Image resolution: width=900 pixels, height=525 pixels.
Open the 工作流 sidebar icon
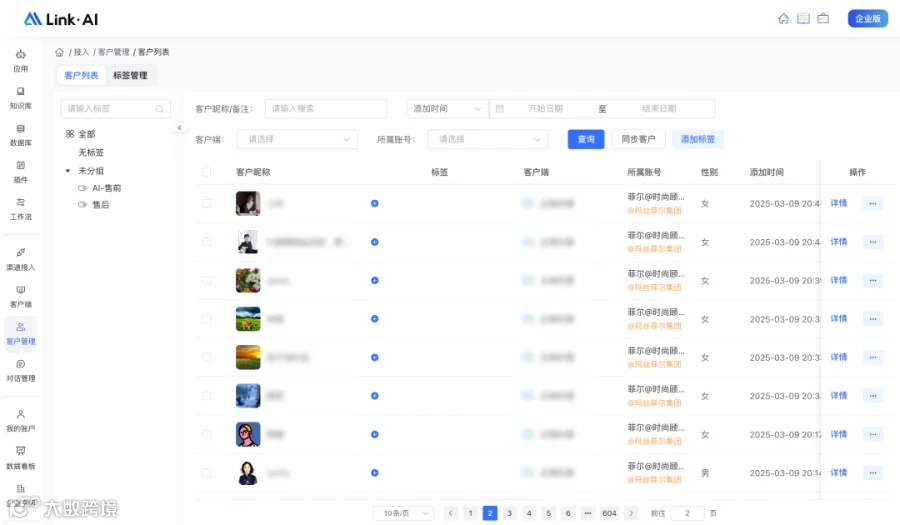click(21, 209)
